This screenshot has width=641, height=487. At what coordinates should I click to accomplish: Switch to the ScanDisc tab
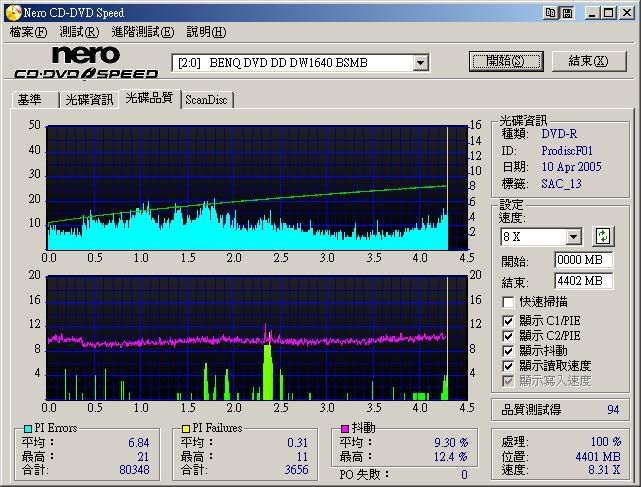pos(206,100)
